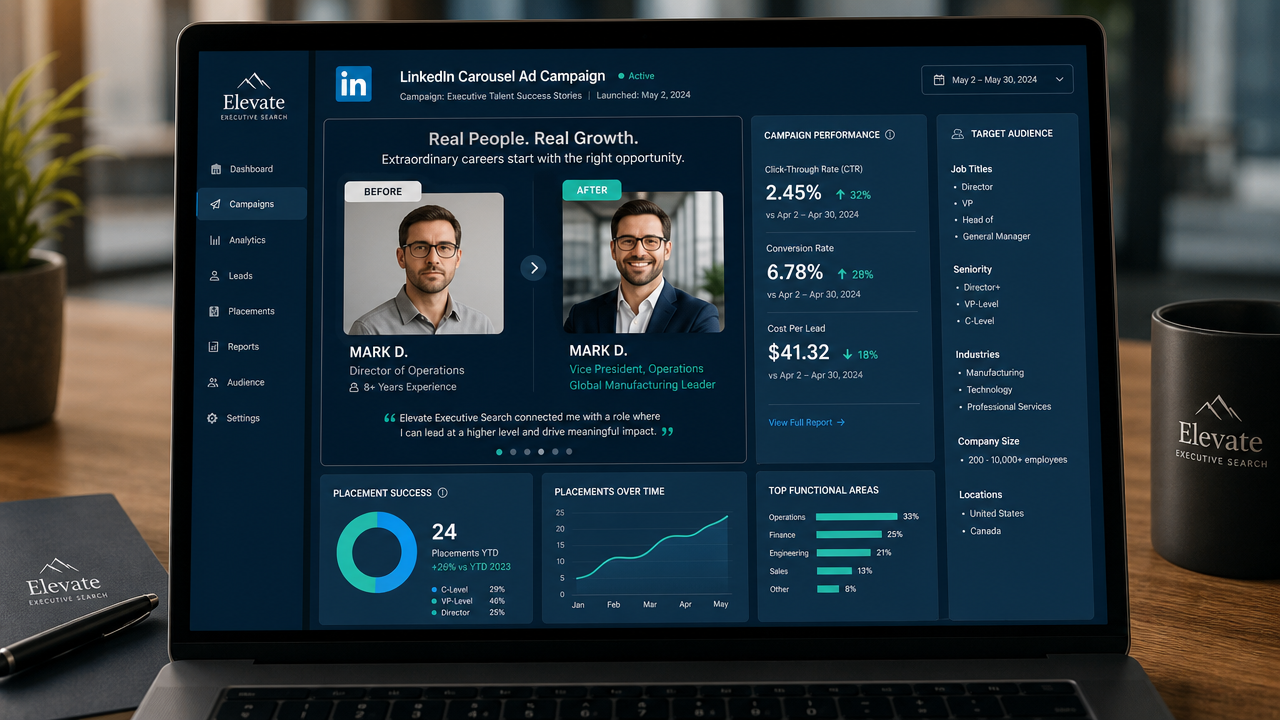
Task: Click the Conversion Rate up-arrow 28% indicator
Action: (855, 274)
